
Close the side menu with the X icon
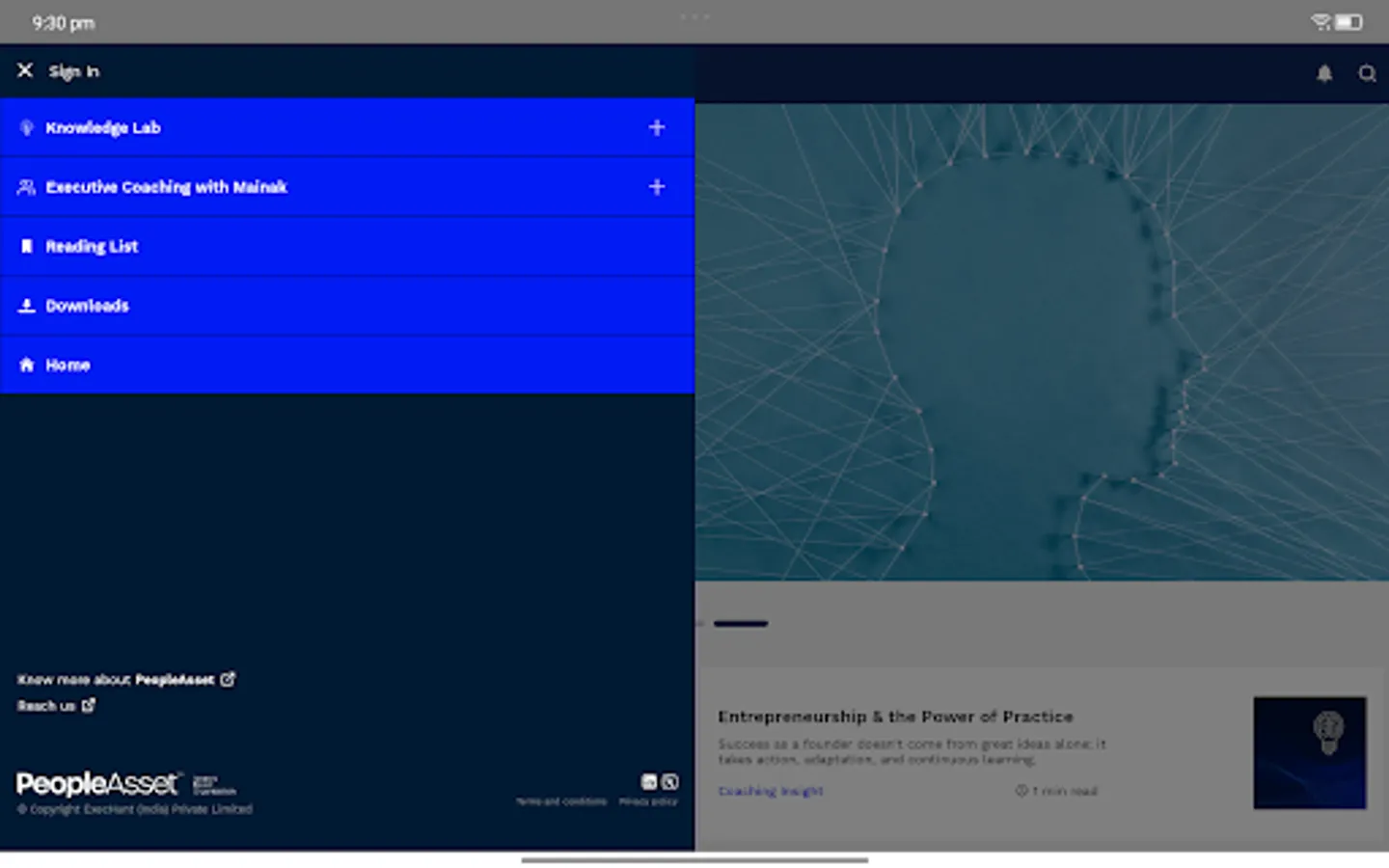[25, 70]
